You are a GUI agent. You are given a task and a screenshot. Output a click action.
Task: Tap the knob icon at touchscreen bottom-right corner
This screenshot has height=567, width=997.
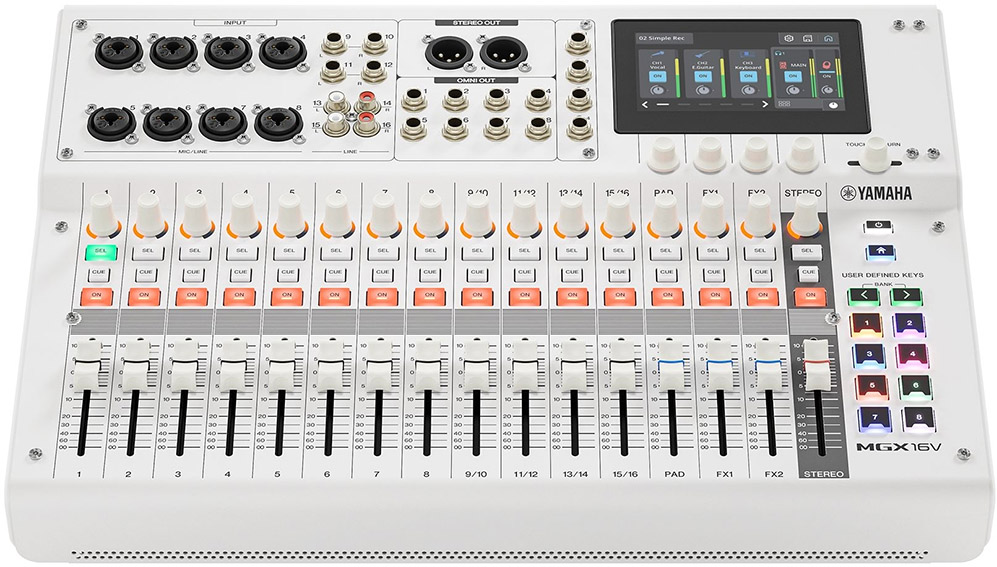(834, 106)
